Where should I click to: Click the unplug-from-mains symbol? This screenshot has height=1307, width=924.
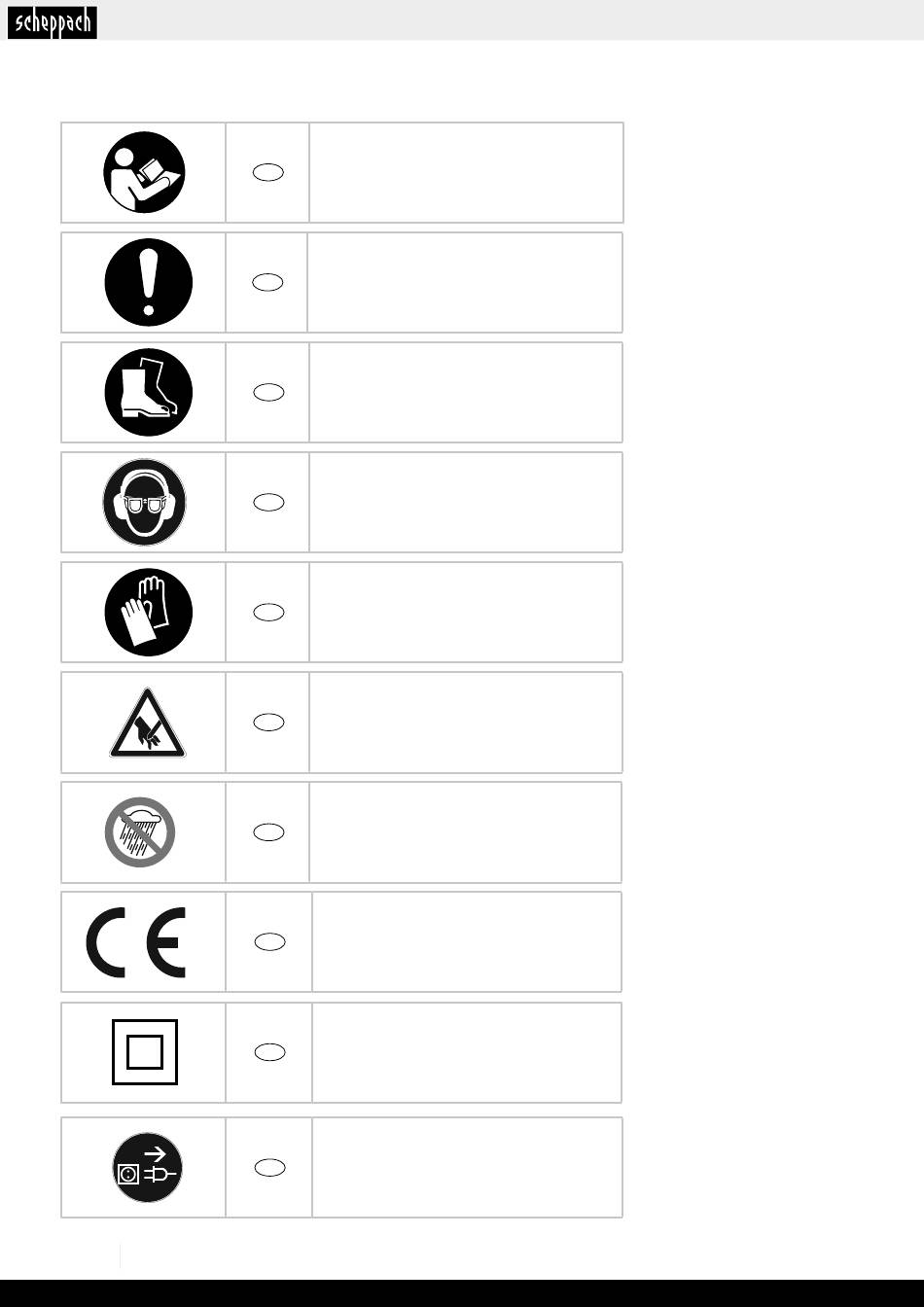(x=145, y=1167)
